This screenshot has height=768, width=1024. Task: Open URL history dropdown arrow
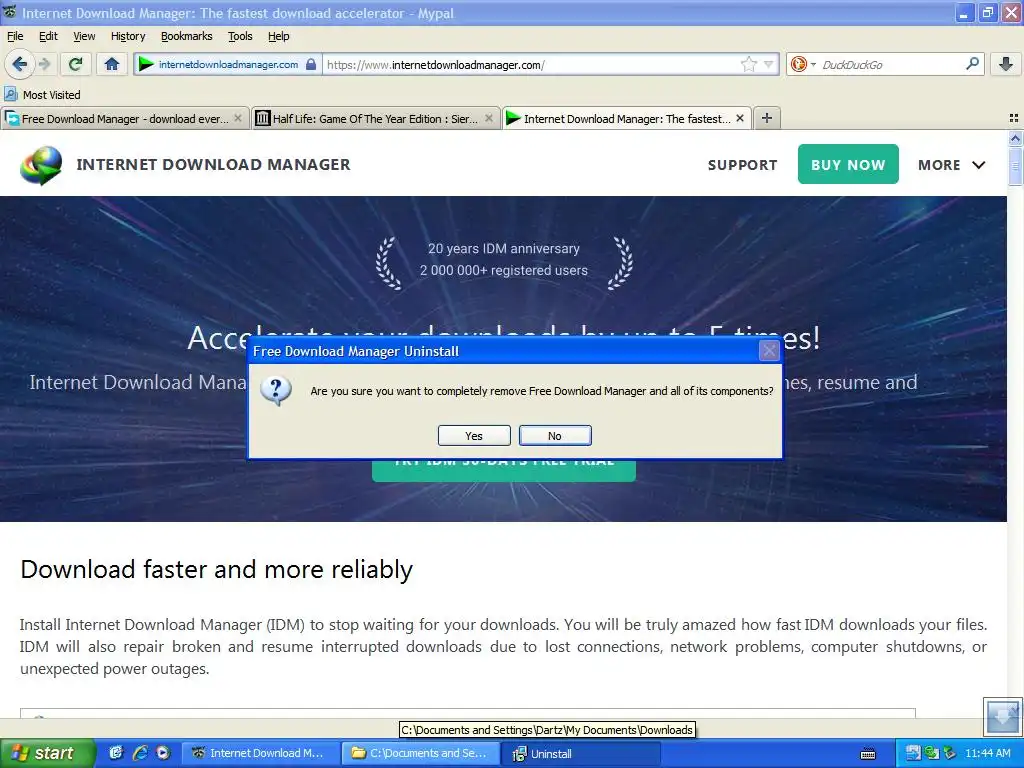click(769, 64)
